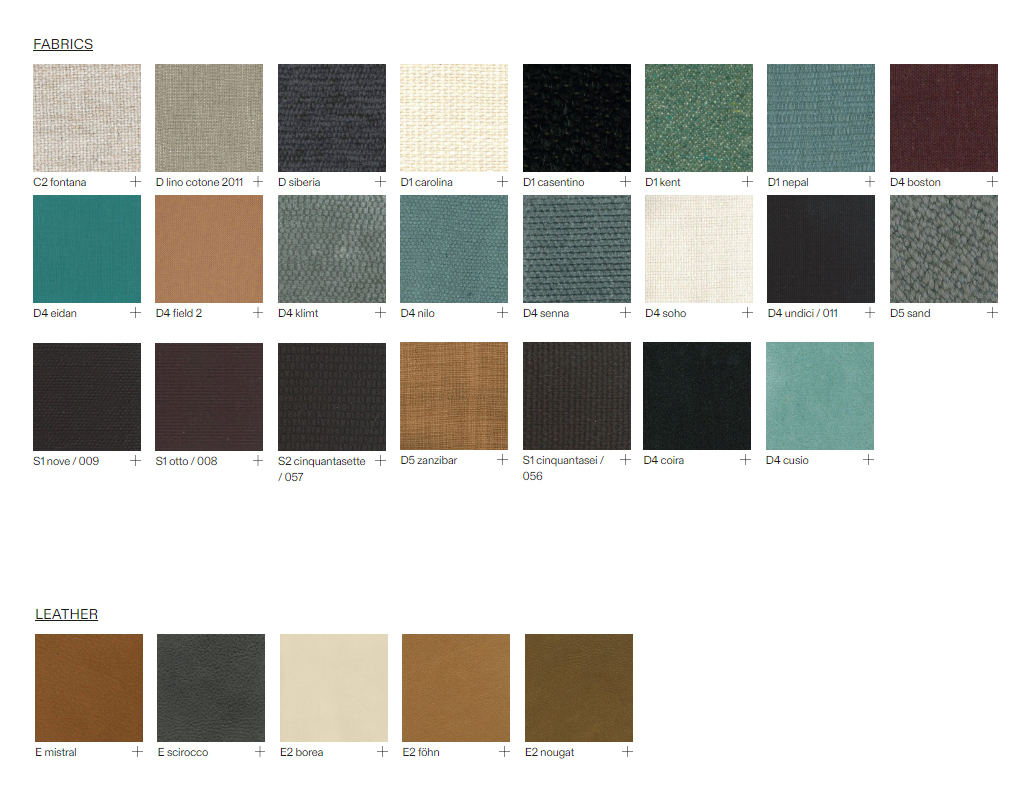Pick the E2 borea cream leather swatch

[334, 688]
